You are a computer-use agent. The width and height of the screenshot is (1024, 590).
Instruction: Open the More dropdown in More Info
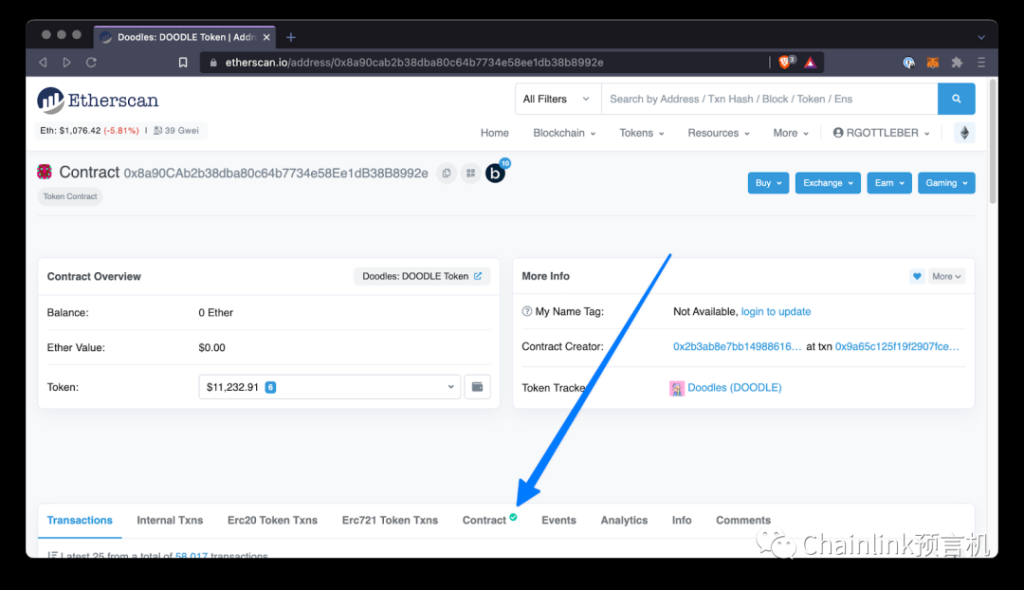coord(946,276)
